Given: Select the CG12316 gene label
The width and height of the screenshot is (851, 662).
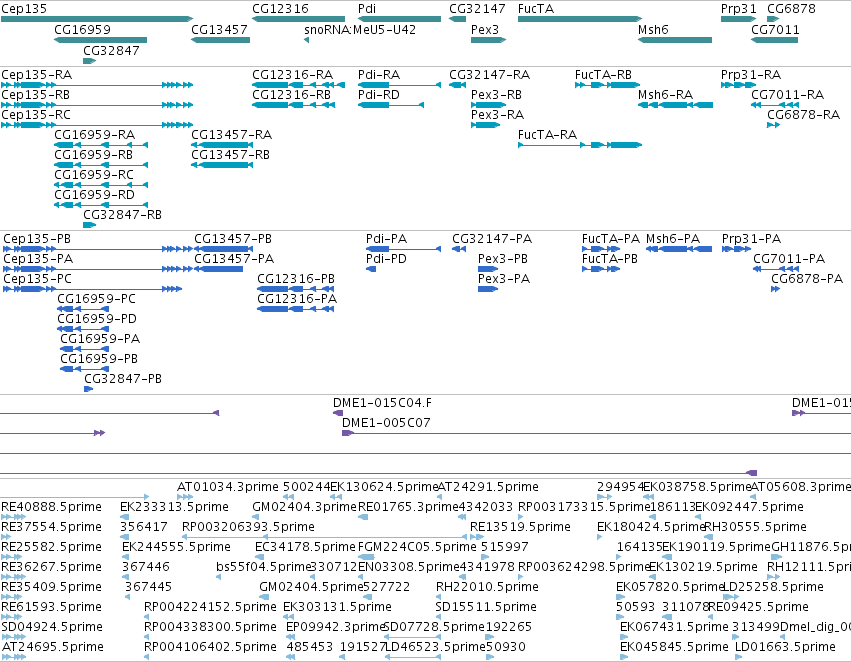Looking at the screenshot, I should (281, 9).
